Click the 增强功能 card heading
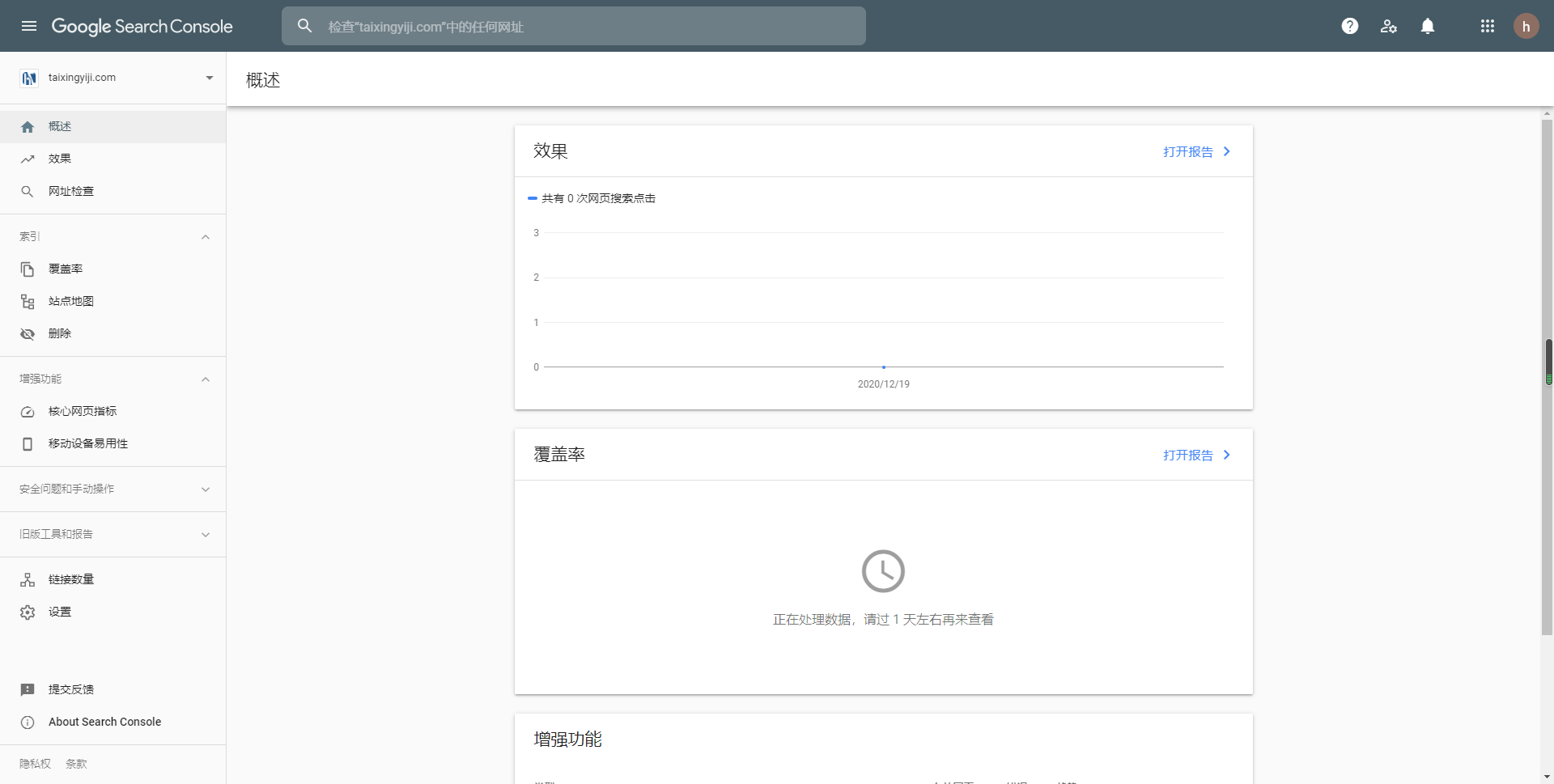Viewport: 1554px width, 784px height. click(x=567, y=740)
